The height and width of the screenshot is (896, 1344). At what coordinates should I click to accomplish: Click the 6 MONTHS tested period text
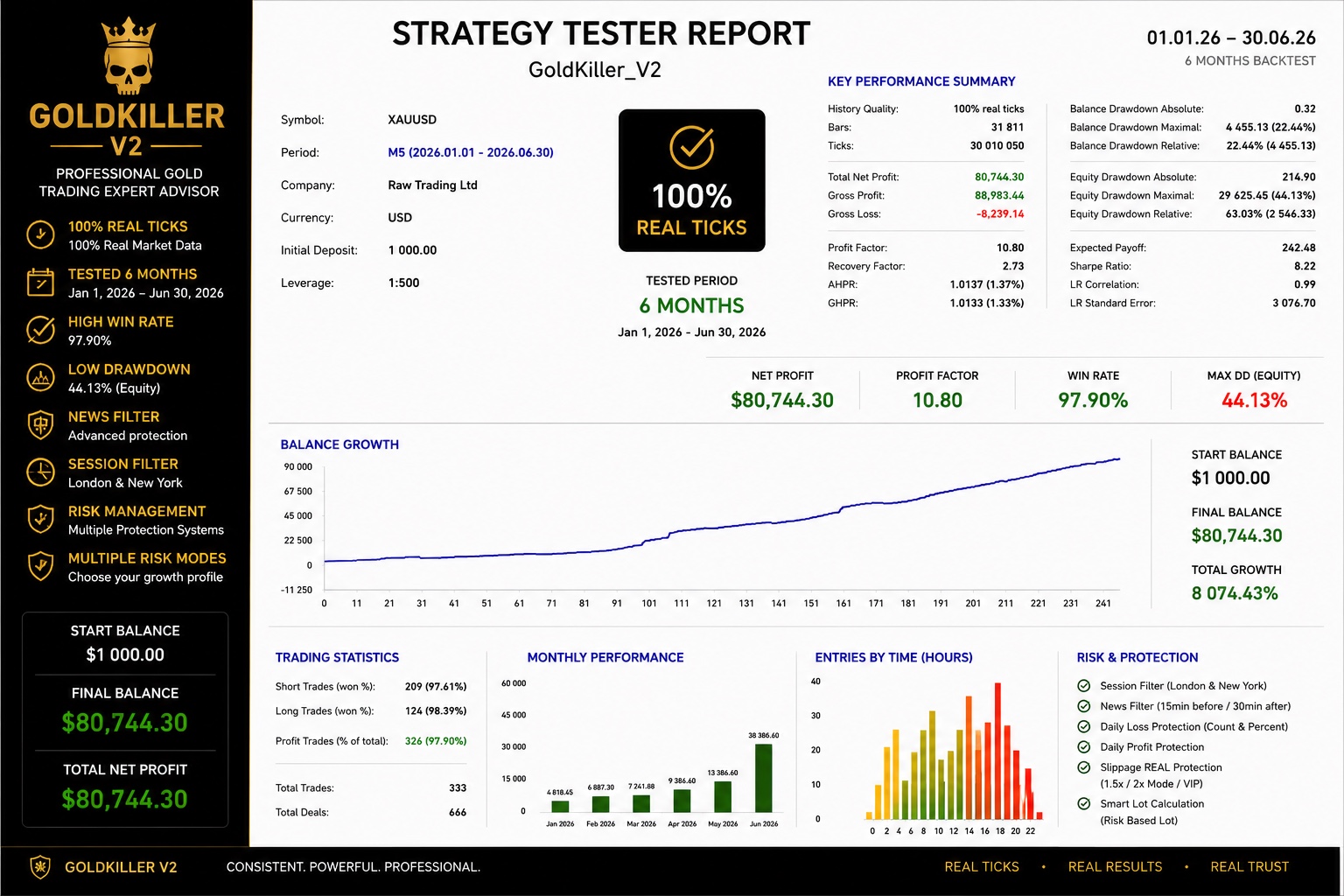691,305
